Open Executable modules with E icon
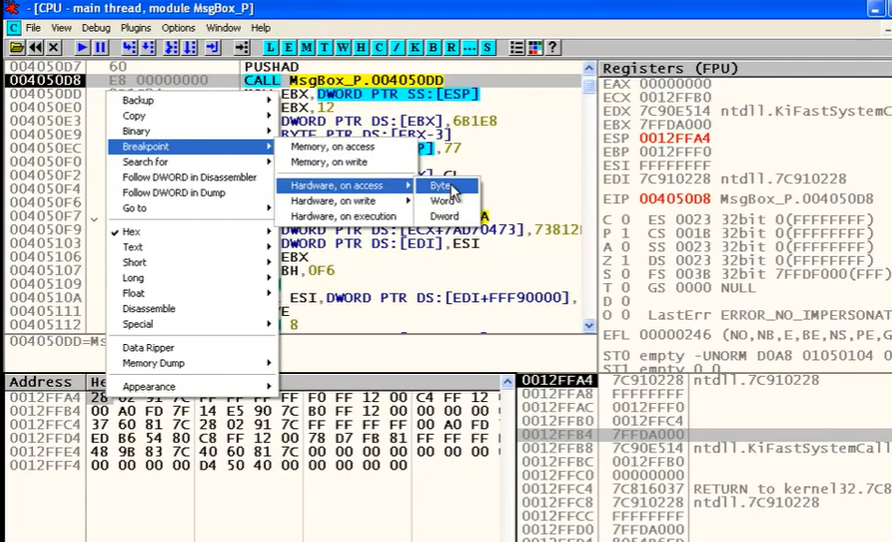The height and width of the screenshot is (542, 892). pos(288,48)
